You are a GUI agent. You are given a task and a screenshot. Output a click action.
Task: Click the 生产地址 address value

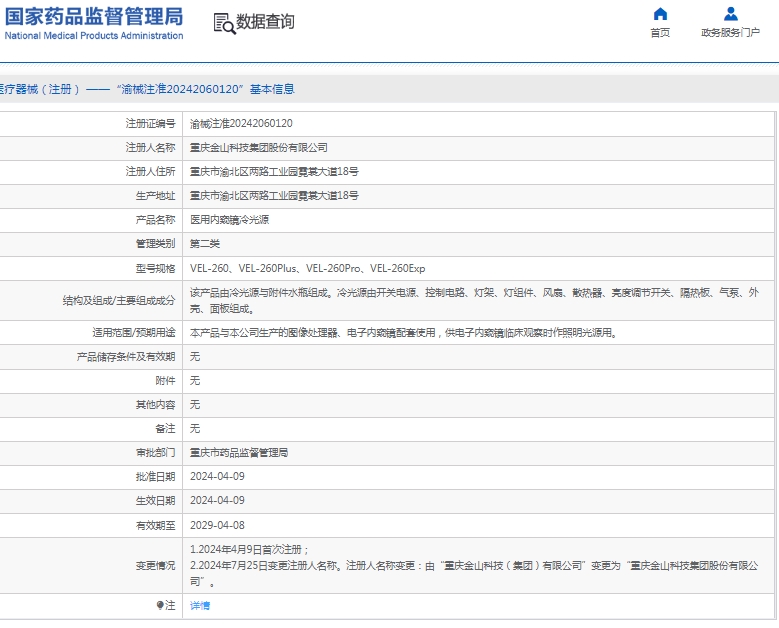pos(274,195)
